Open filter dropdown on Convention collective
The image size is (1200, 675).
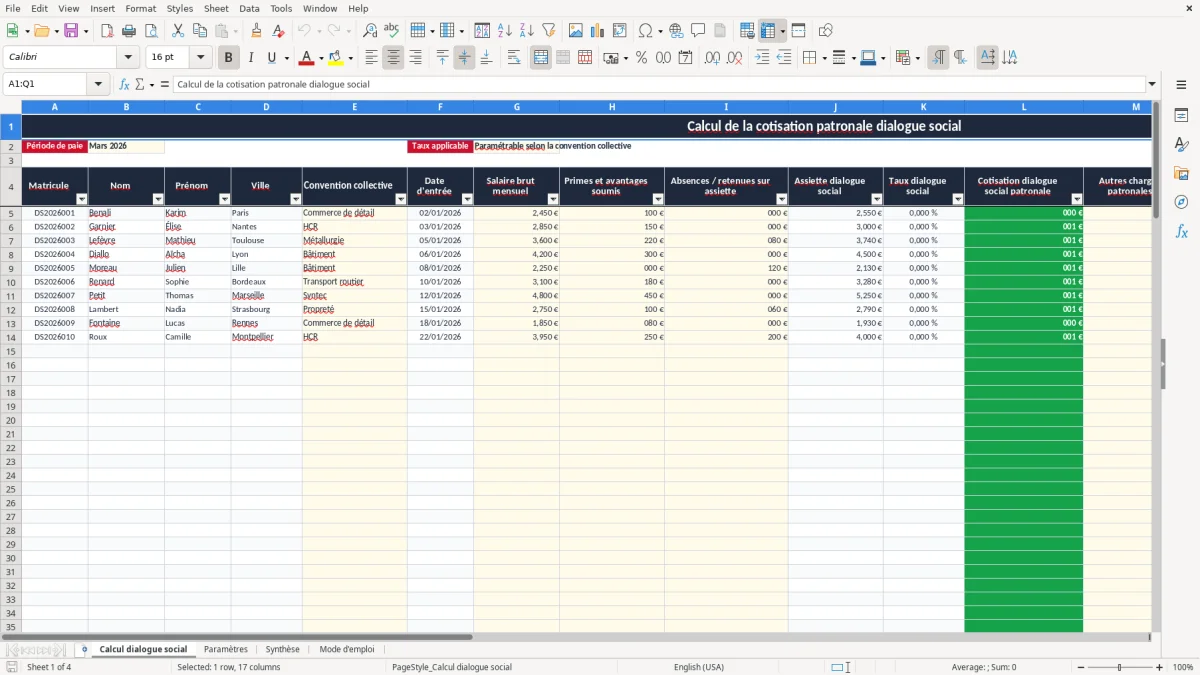point(401,199)
